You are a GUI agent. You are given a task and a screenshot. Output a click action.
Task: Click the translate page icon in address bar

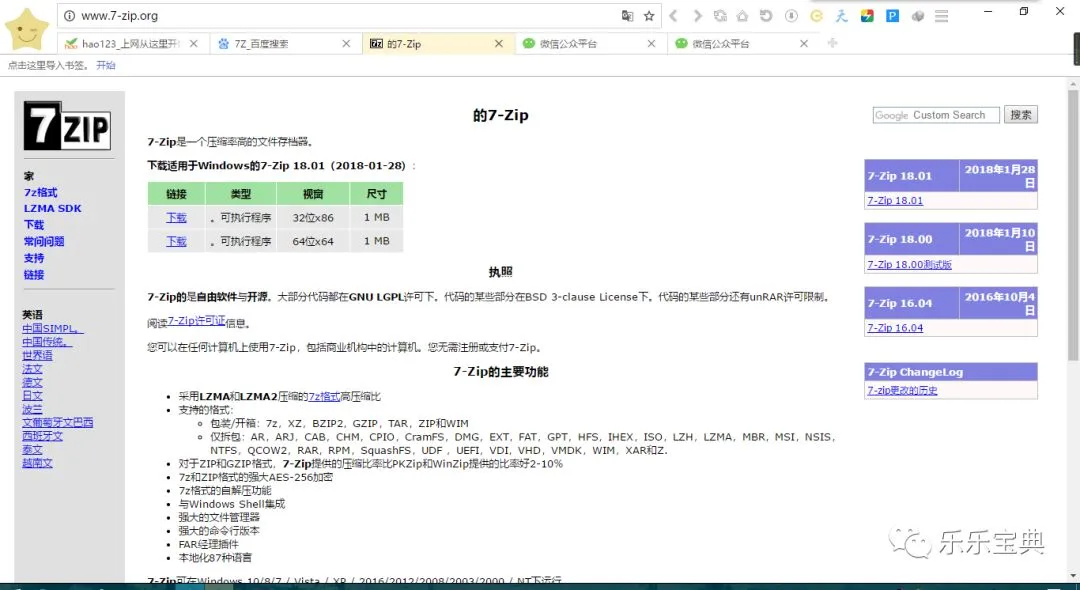(x=627, y=16)
